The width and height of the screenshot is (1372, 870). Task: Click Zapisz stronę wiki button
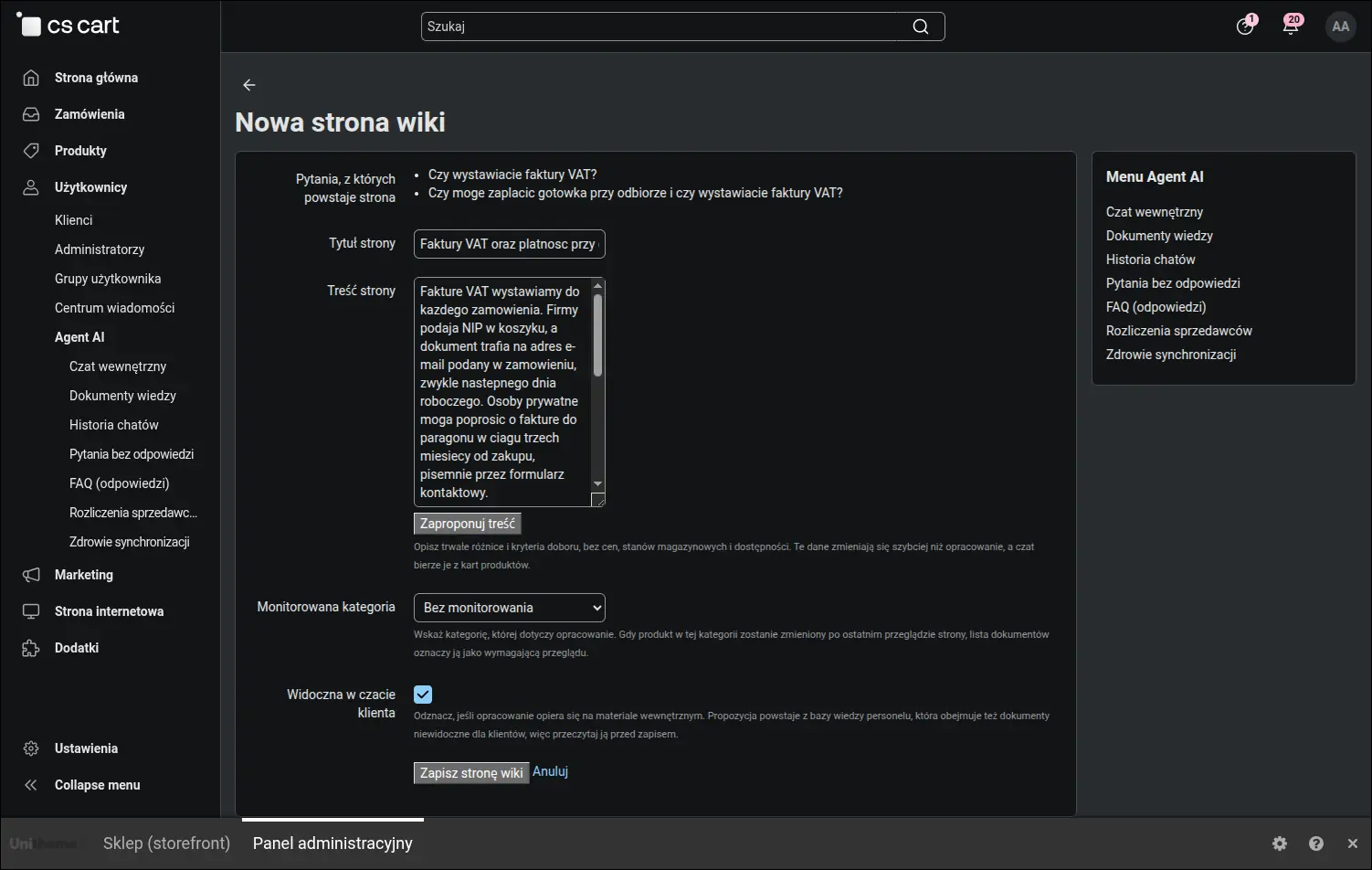[471, 773]
